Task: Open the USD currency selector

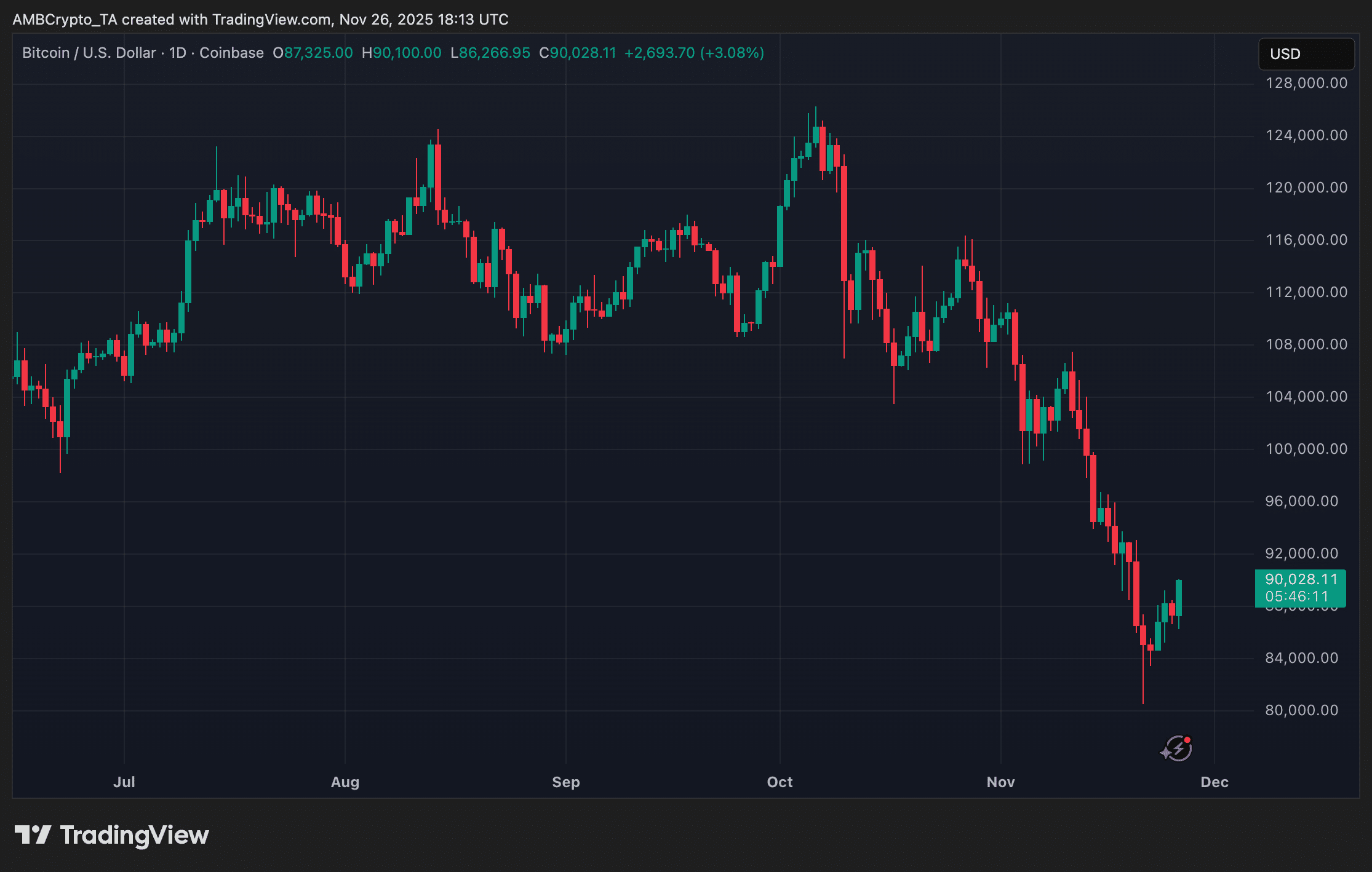Action: tap(1306, 54)
